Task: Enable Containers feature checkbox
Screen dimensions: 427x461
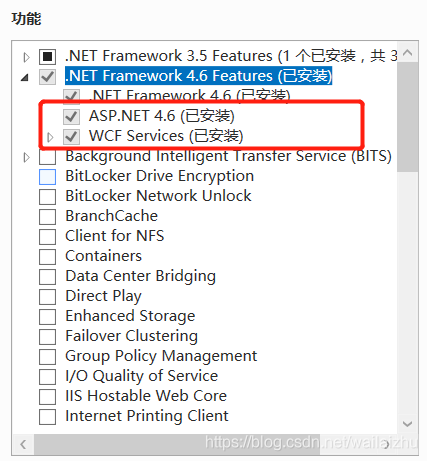Action: pyautogui.click(x=47, y=256)
